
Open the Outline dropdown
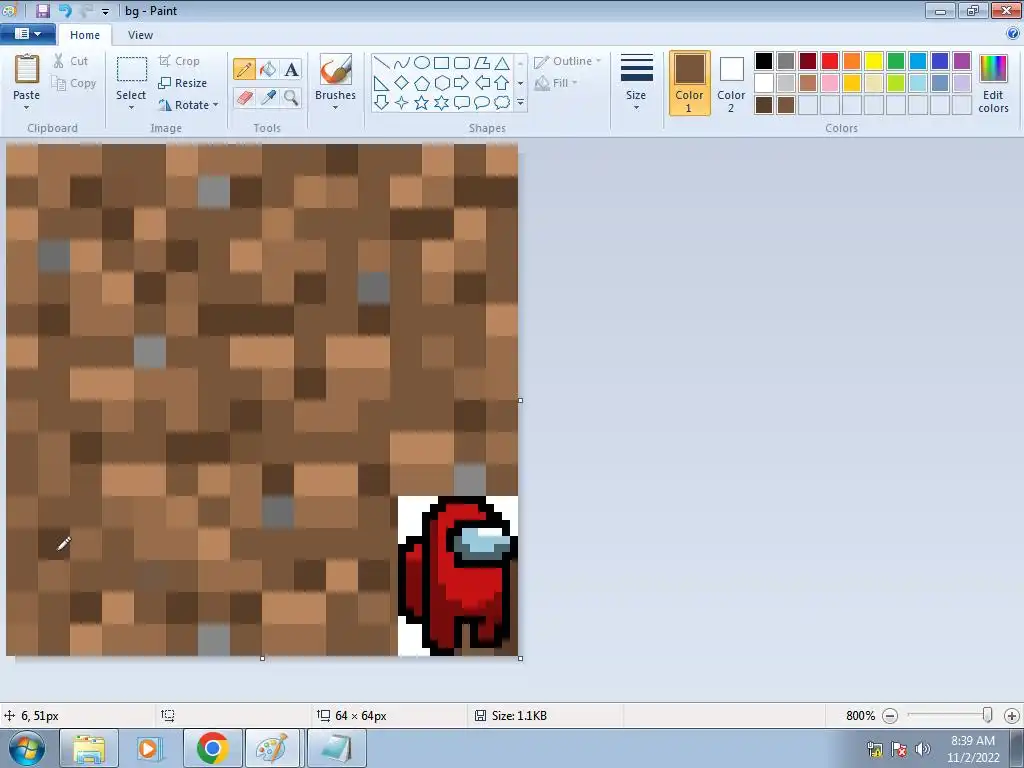pos(568,61)
